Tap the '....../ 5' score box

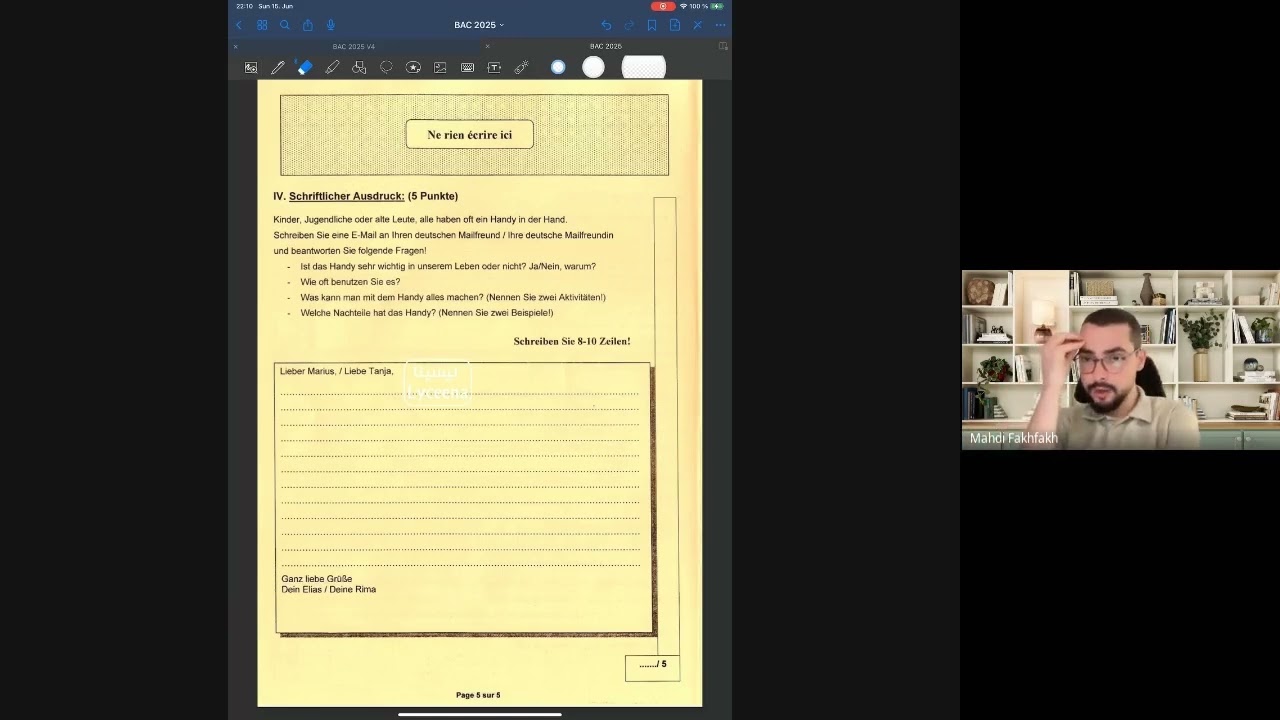click(652, 668)
